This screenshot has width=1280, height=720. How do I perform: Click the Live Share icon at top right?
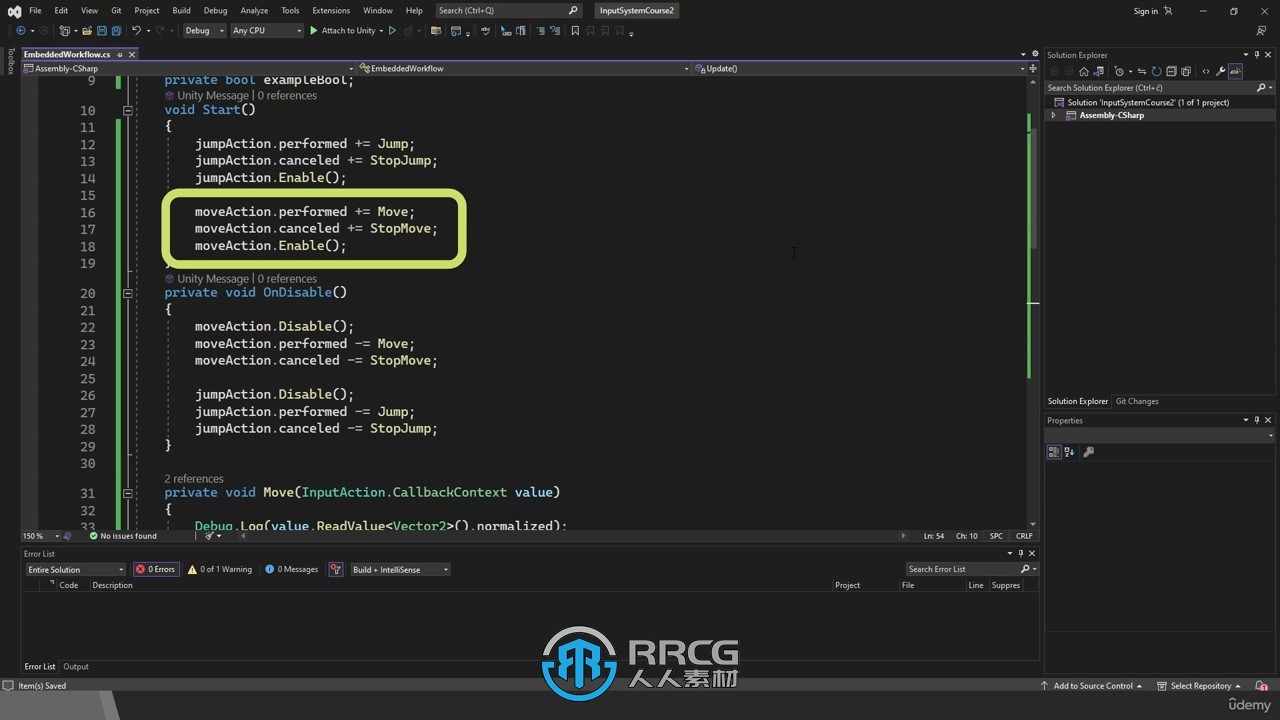click(x=1262, y=31)
